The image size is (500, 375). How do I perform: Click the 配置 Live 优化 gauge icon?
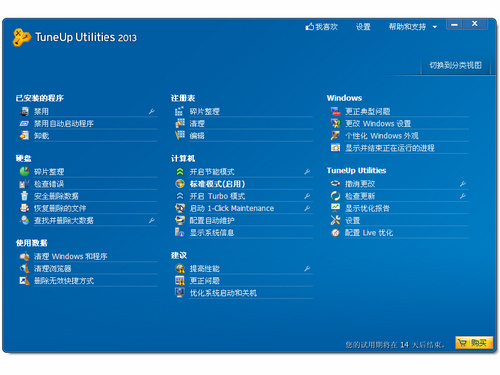pos(335,233)
